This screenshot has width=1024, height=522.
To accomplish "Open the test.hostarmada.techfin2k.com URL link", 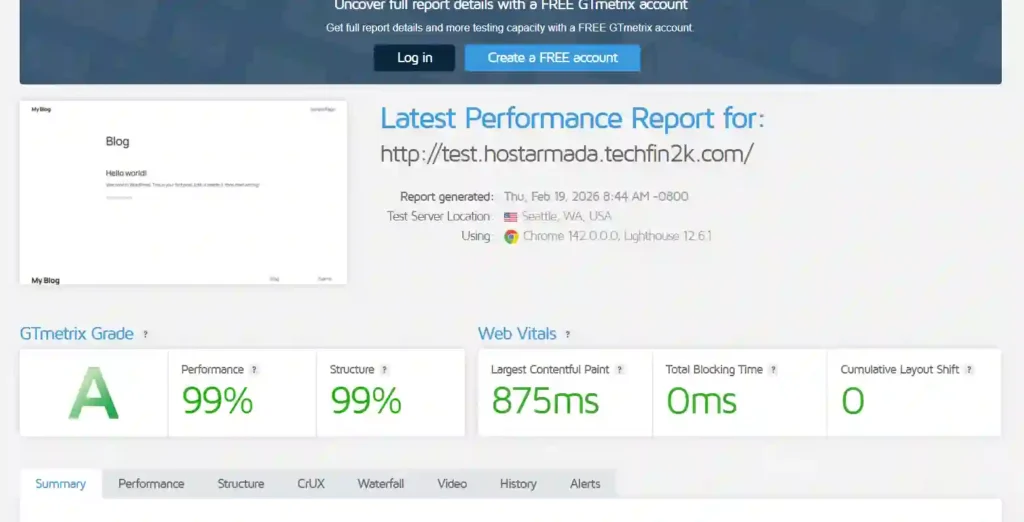I will pyautogui.click(x=567, y=154).
